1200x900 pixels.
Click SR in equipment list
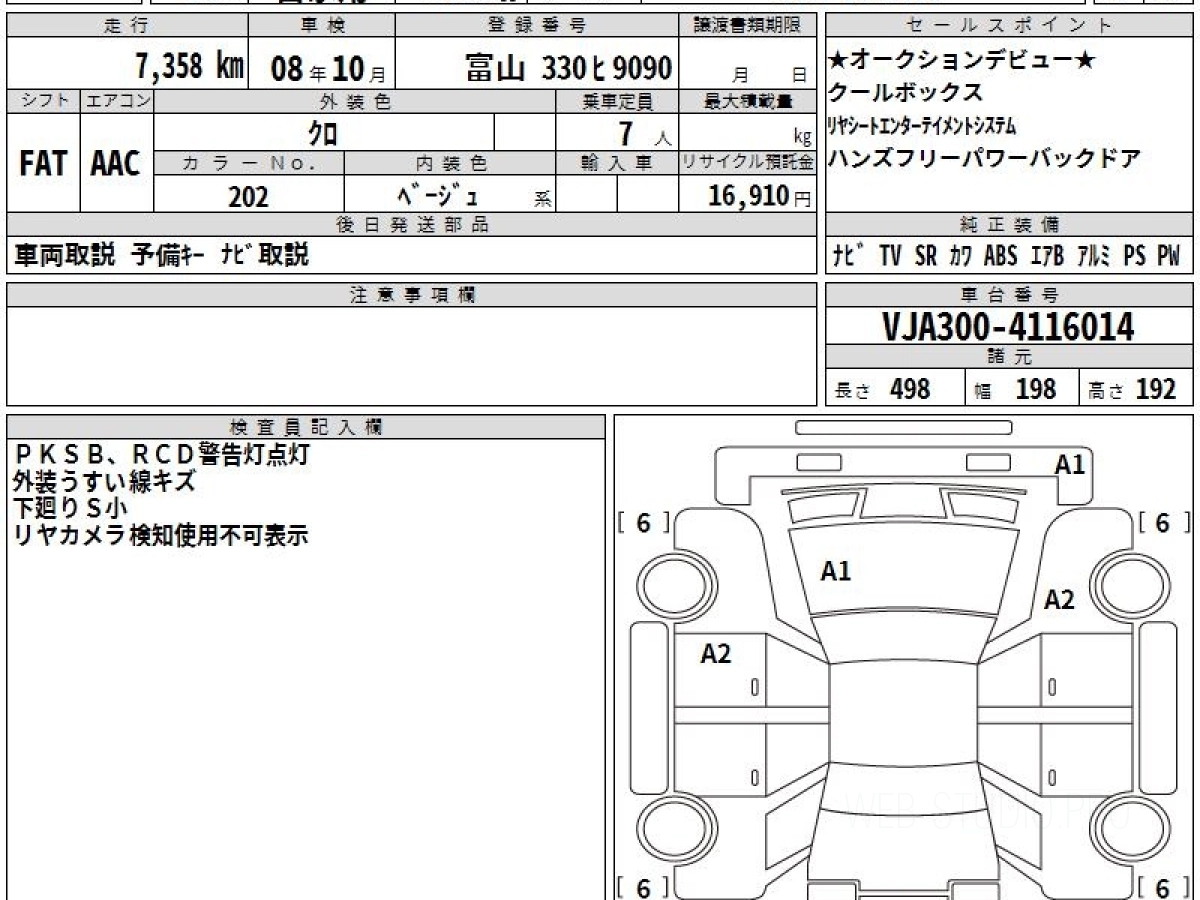[926, 256]
